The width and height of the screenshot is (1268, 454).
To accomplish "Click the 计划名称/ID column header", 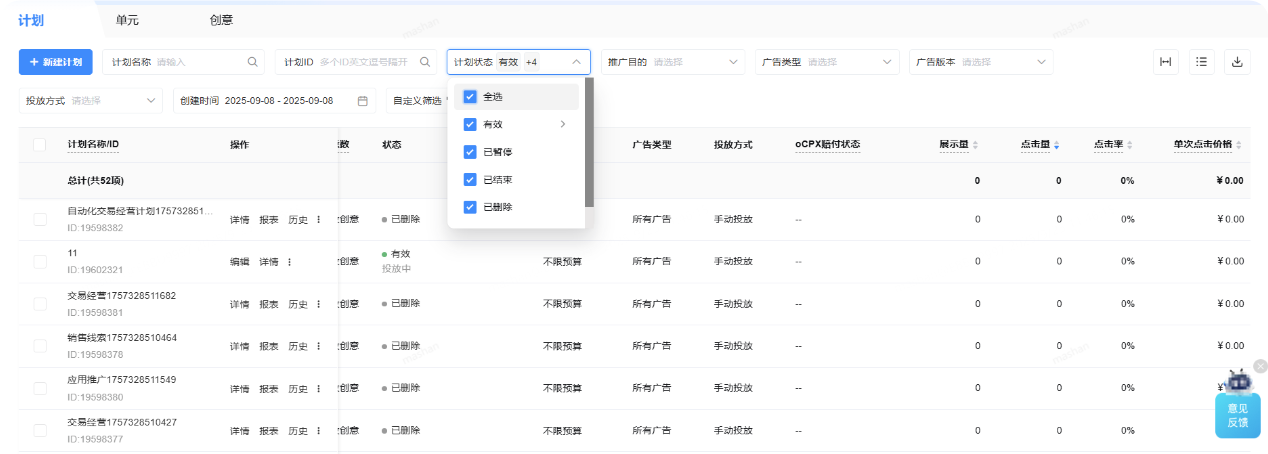I will pos(93,145).
